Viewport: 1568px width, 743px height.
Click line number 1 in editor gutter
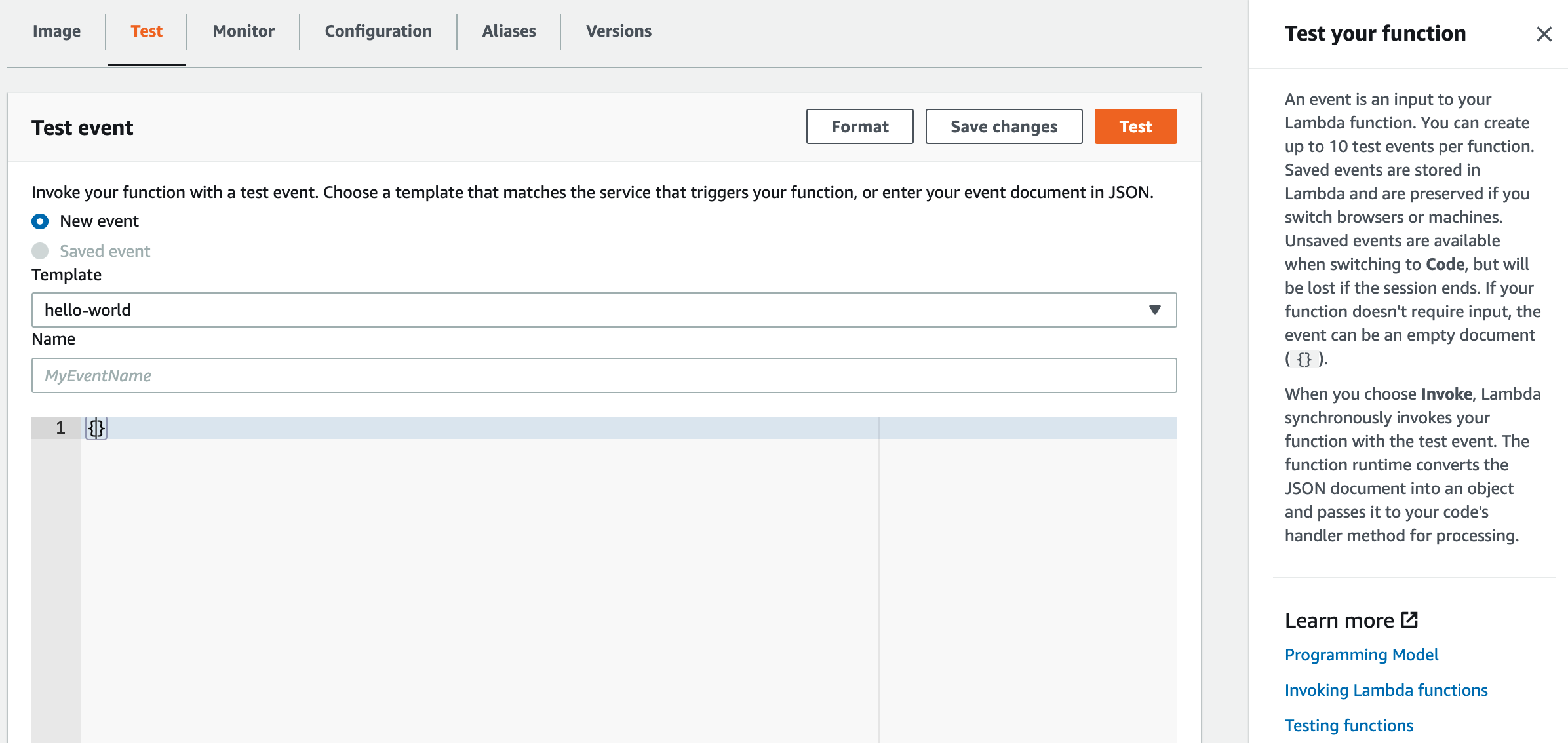60,428
